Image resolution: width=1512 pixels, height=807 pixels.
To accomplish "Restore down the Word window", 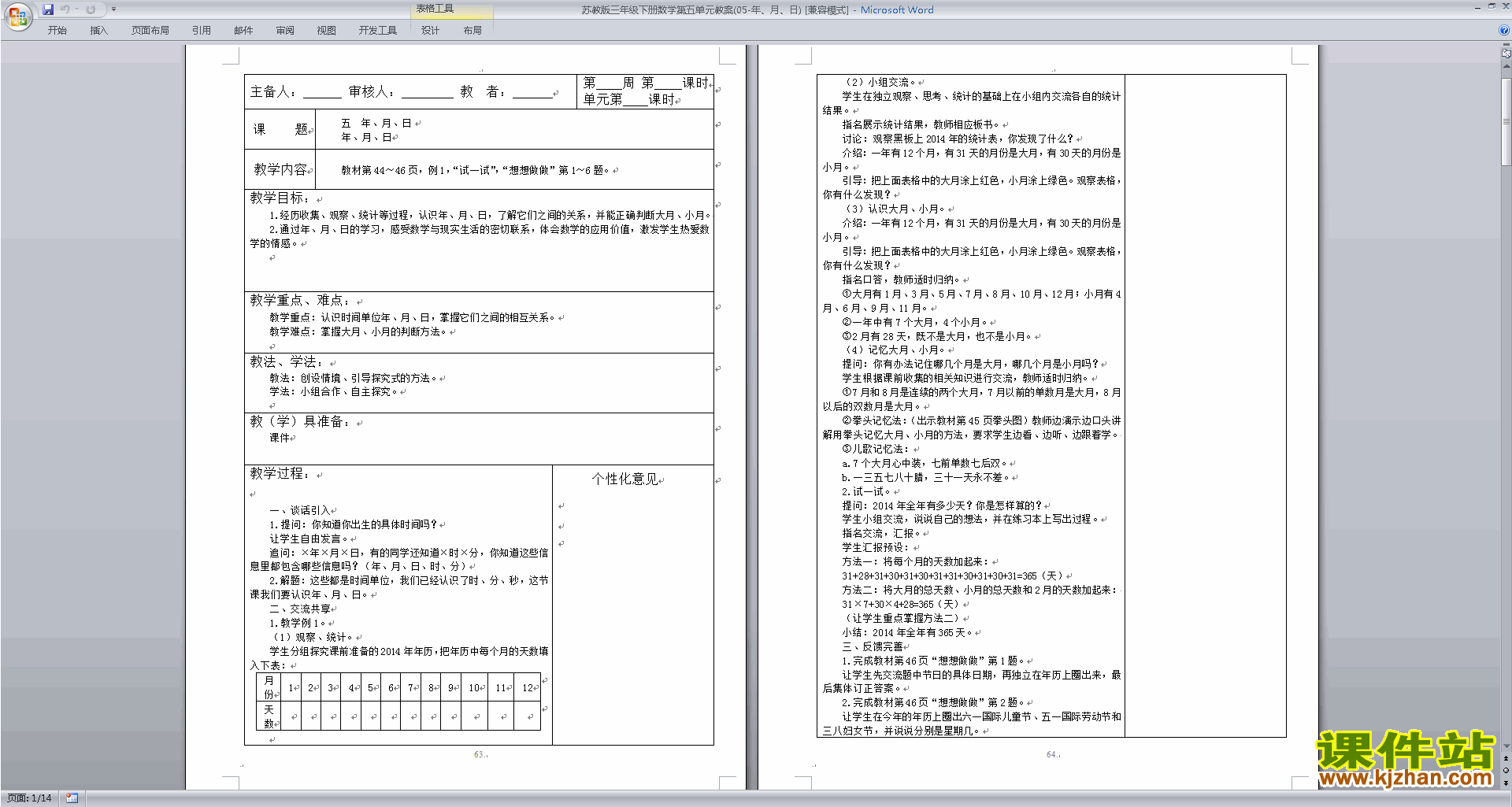I will point(1492,7).
